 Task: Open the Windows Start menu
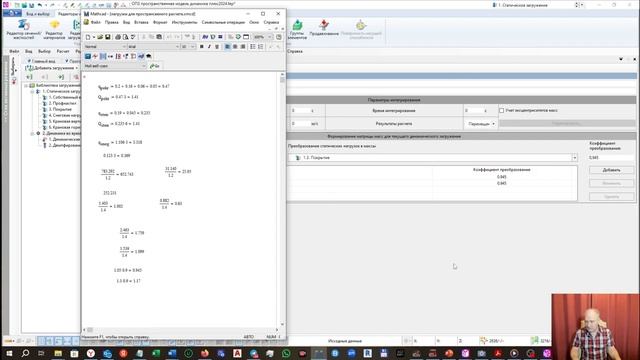coord(9,353)
